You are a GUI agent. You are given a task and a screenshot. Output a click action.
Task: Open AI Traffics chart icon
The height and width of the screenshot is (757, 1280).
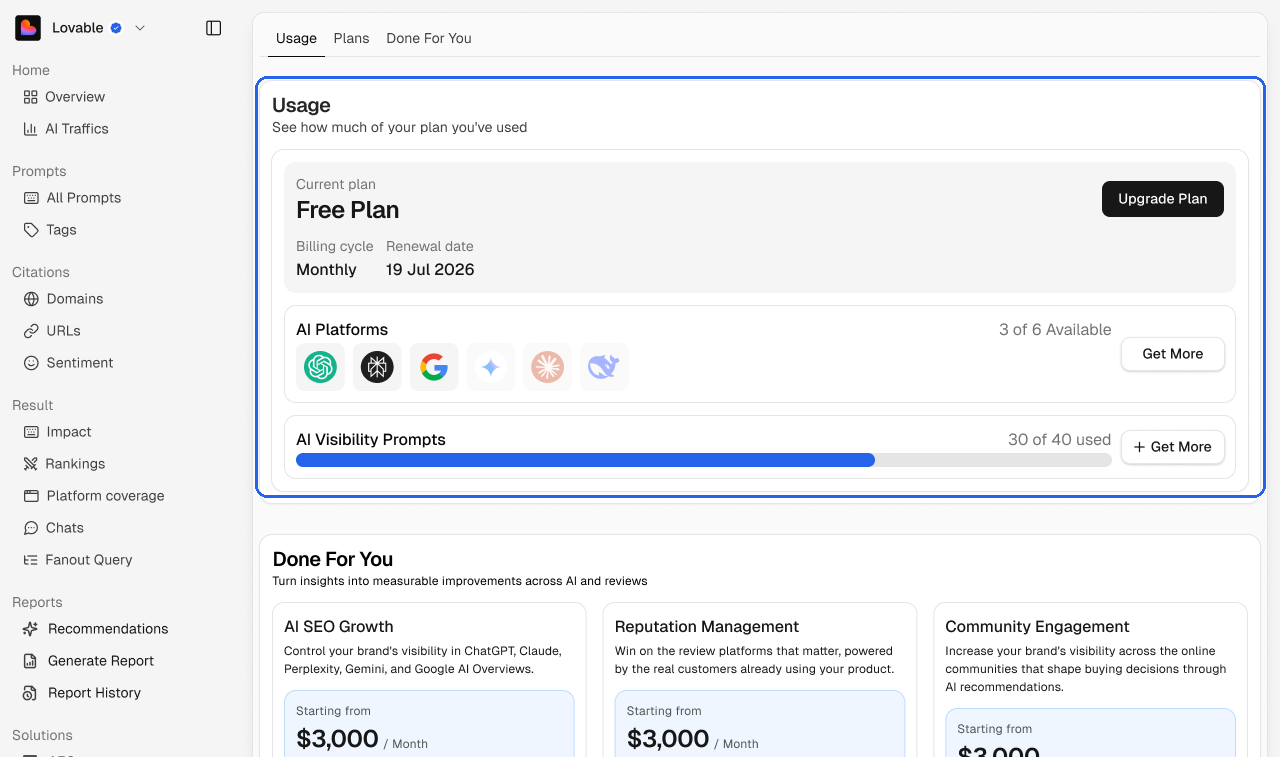[30, 129]
